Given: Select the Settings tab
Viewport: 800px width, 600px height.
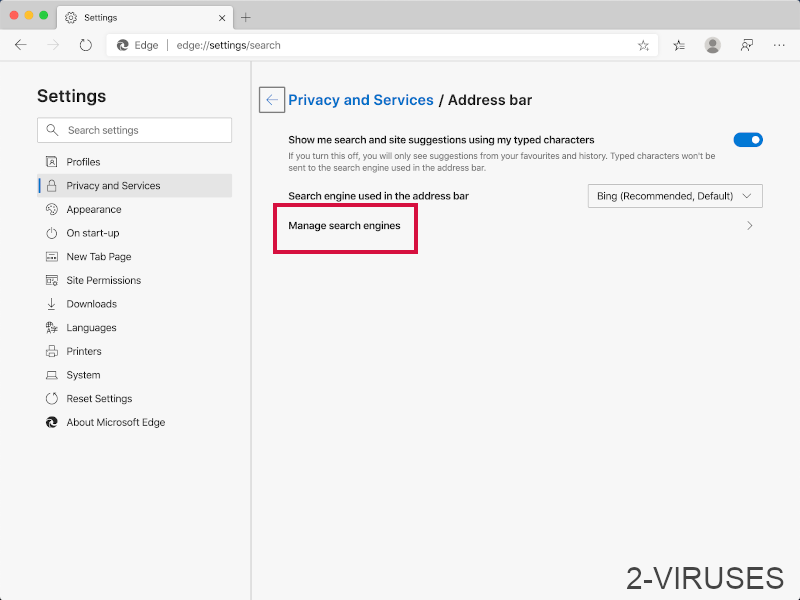Looking at the screenshot, I should [x=145, y=18].
